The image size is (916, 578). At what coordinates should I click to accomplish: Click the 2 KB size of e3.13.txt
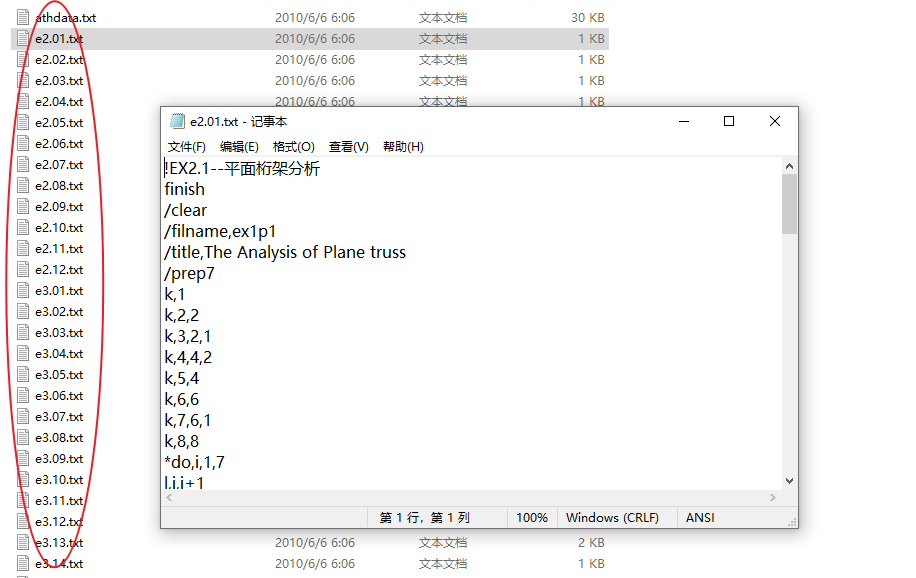591,543
